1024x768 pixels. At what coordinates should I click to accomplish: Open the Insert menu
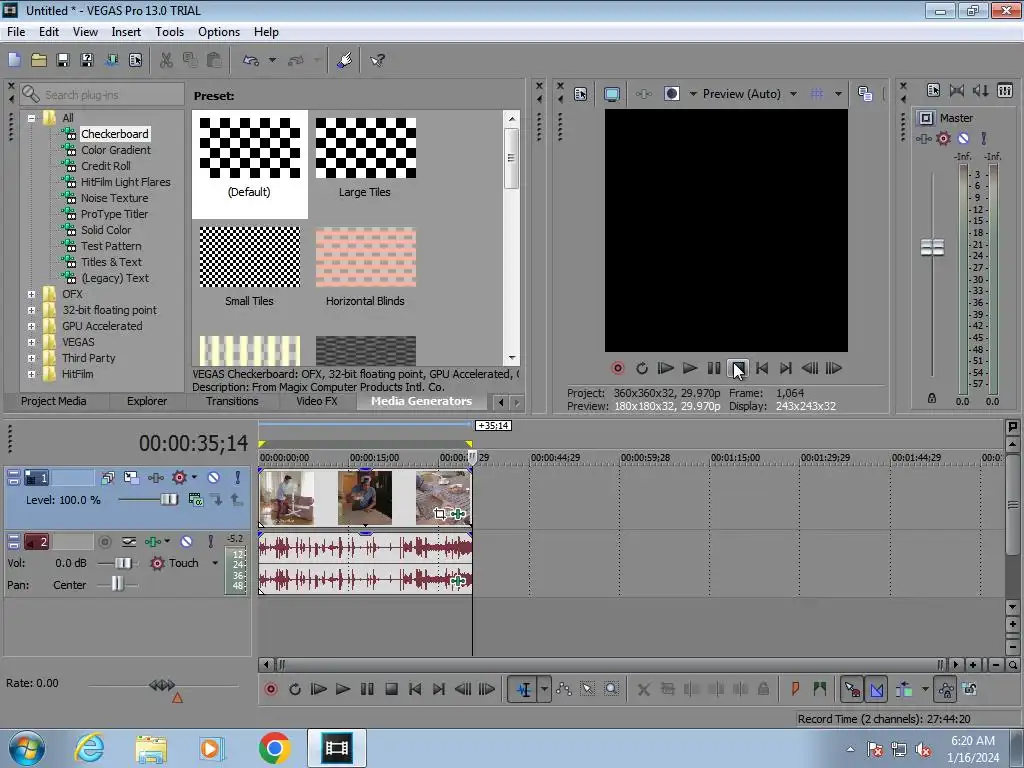pyautogui.click(x=126, y=32)
